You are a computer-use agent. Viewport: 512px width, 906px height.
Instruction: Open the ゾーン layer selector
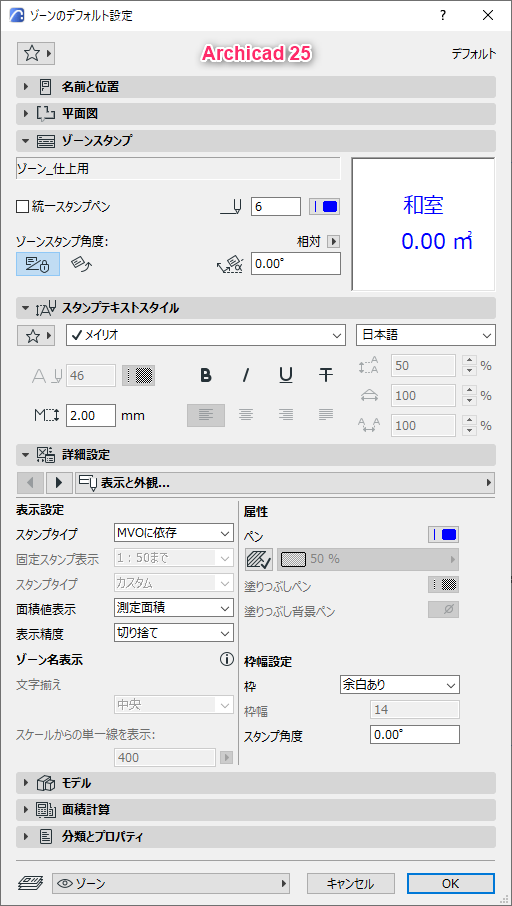pyautogui.click(x=170, y=883)
